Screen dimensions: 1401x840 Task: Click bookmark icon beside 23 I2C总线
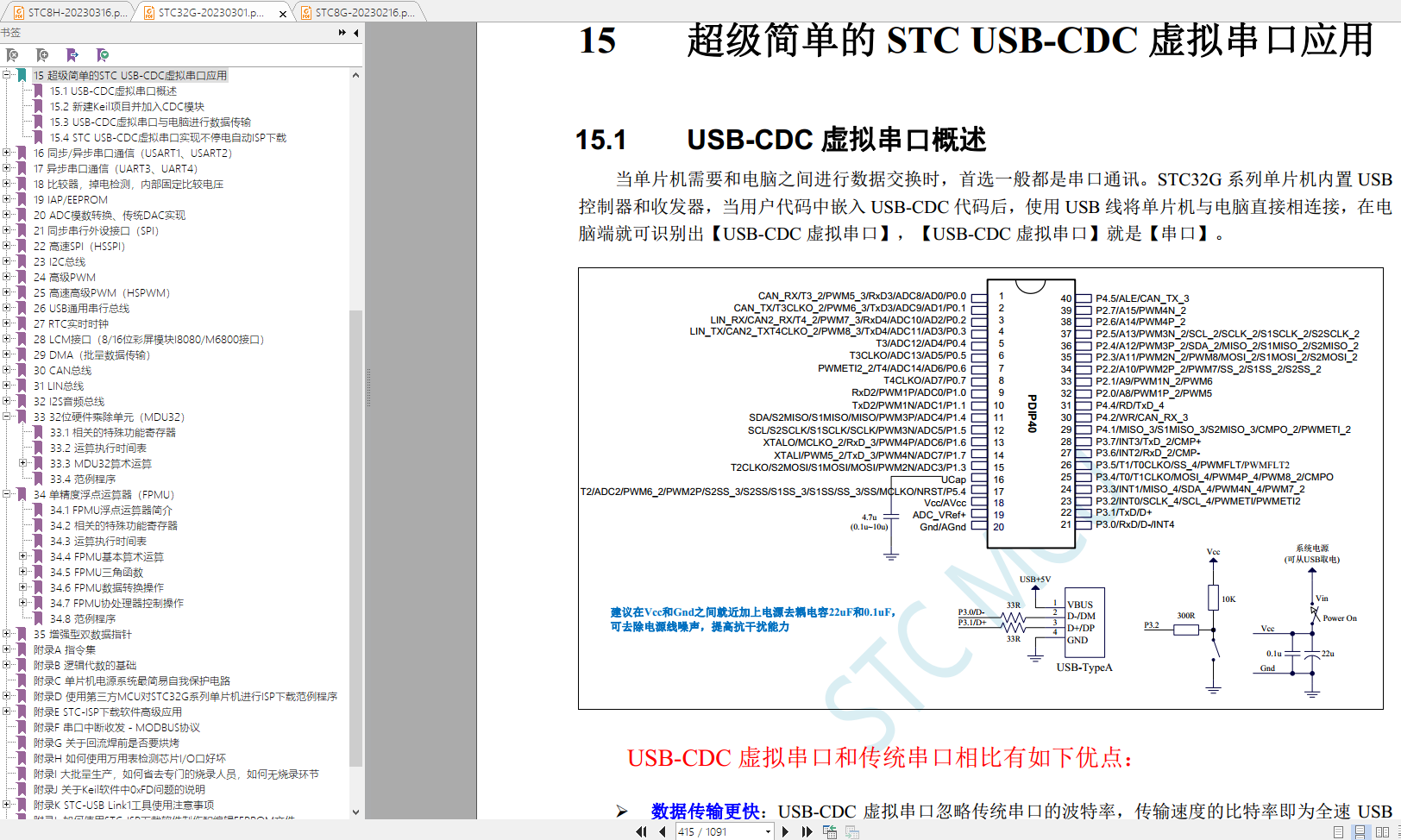click(22, 262)
